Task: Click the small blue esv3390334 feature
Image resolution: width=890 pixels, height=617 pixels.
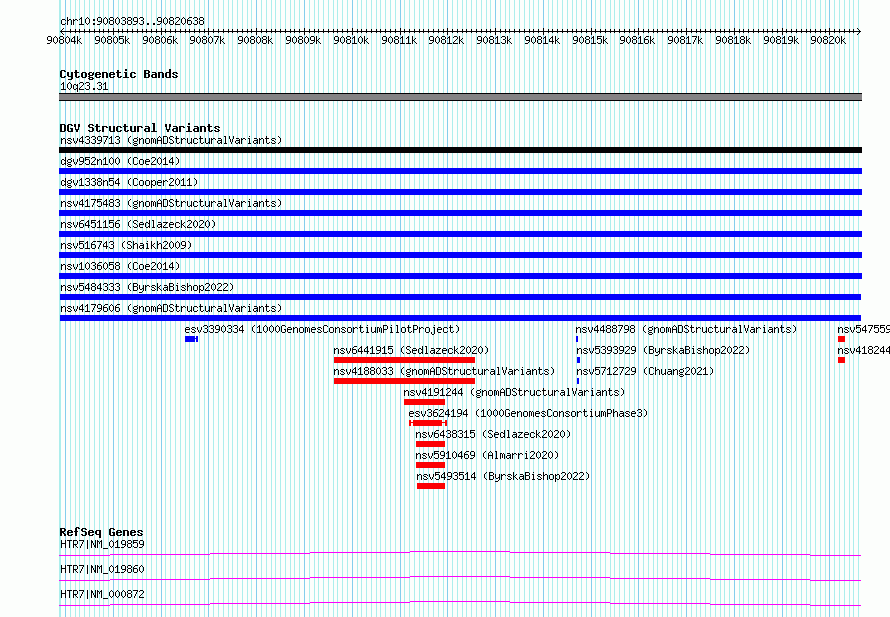Action: click(191, 339)
